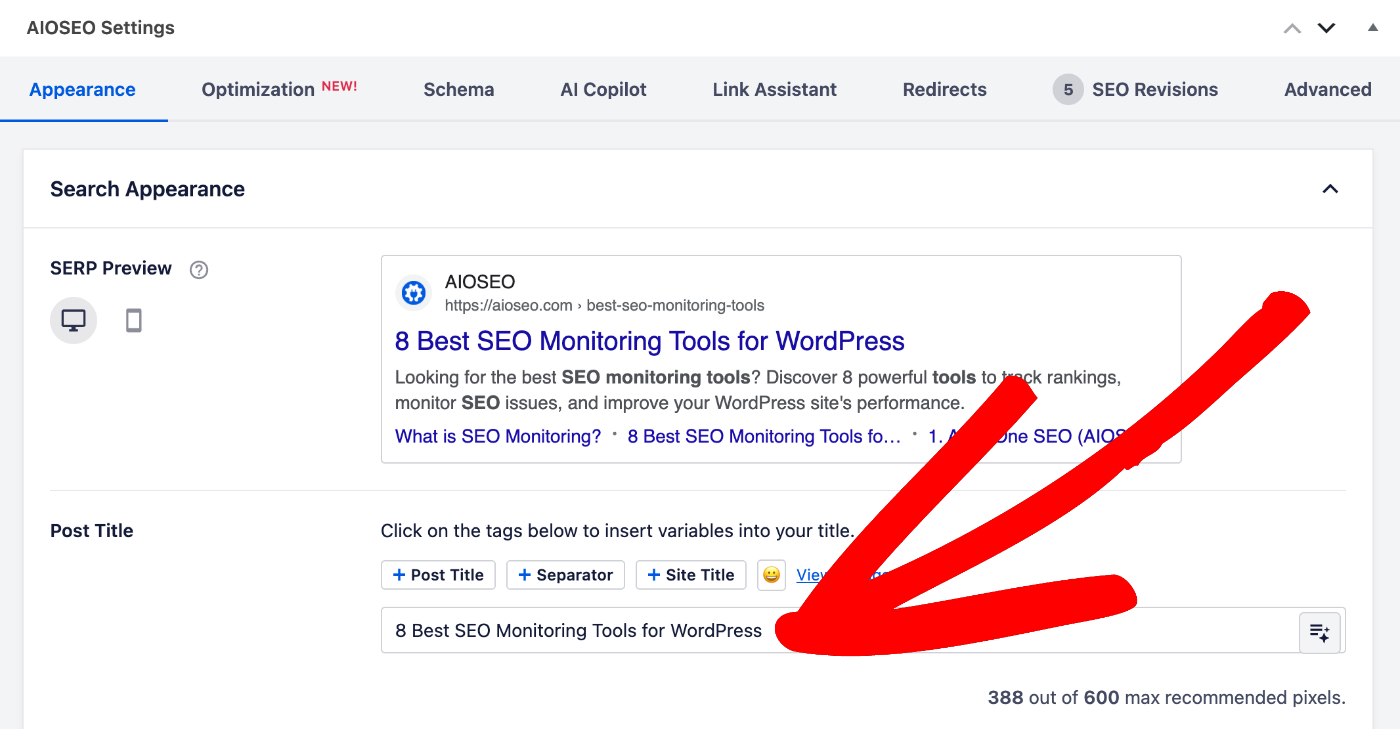
Task: Switch to the Redirects tab
Action: click(x=945, y=89)
